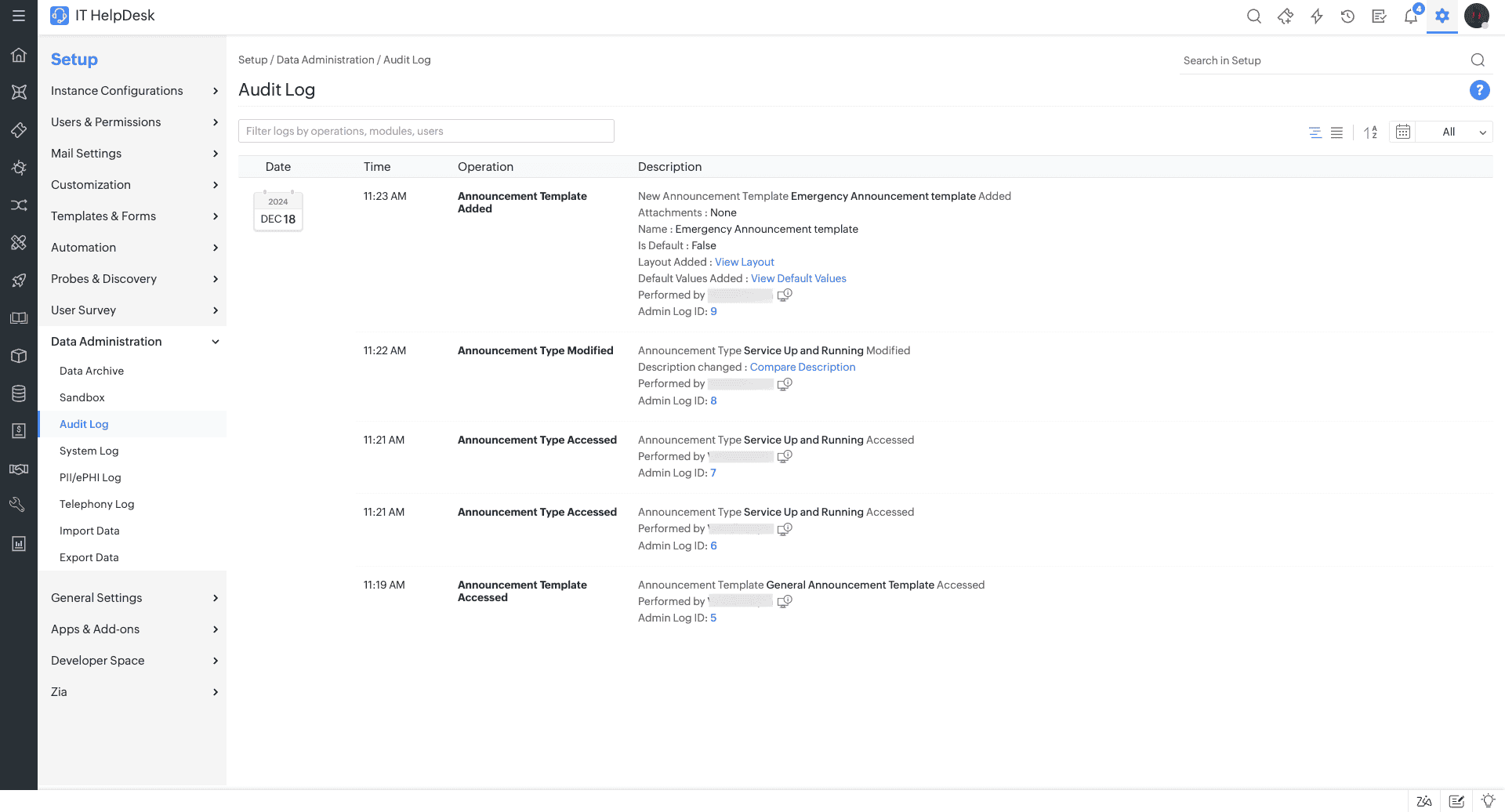
Task: Click the filter logs search field
Action: 426,130
